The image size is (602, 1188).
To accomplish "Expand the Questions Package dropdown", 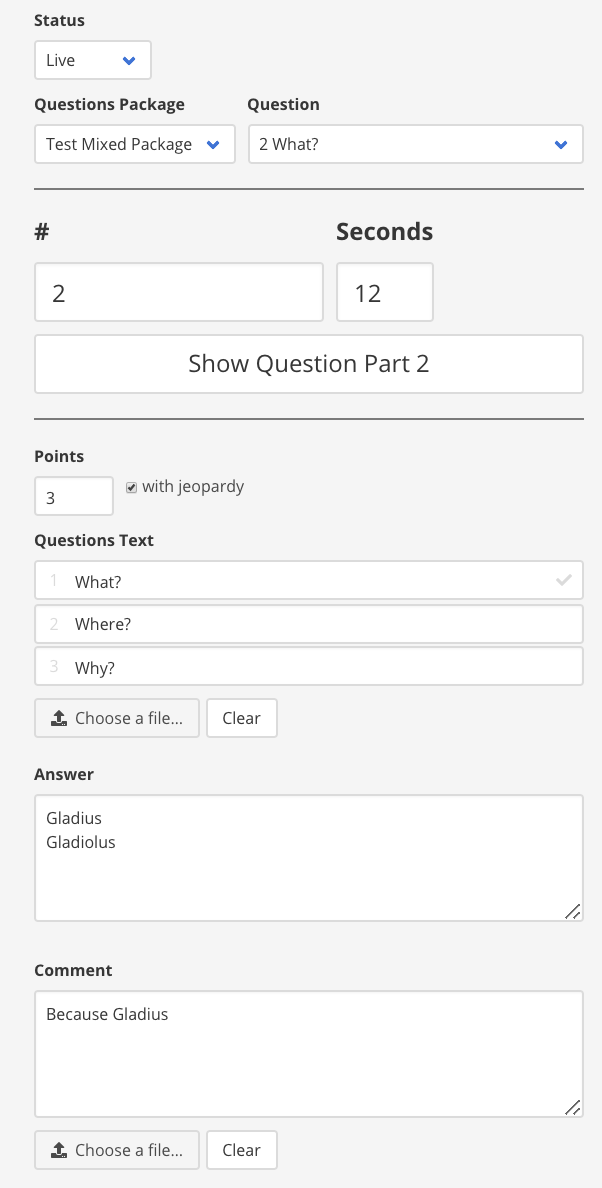I will pos(135,144).
